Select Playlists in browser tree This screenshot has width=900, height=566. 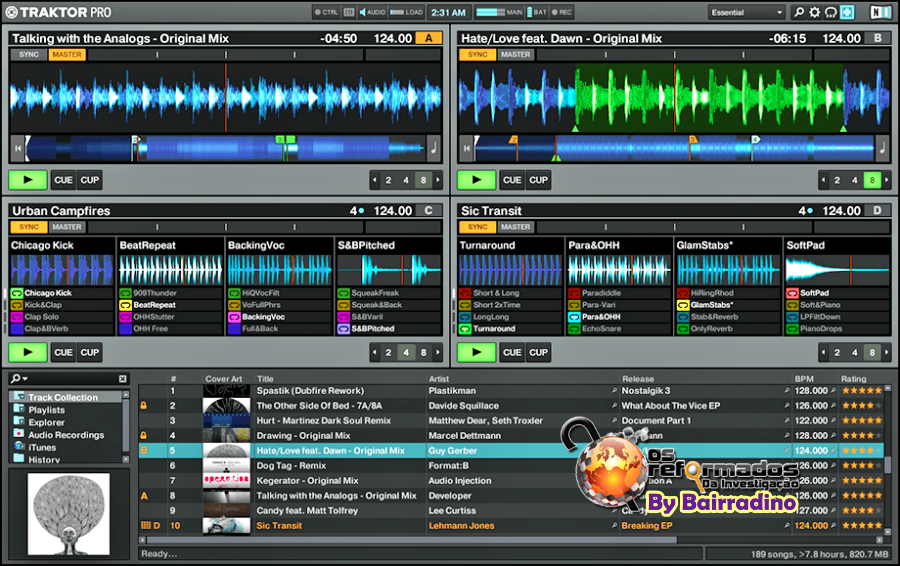46,410
